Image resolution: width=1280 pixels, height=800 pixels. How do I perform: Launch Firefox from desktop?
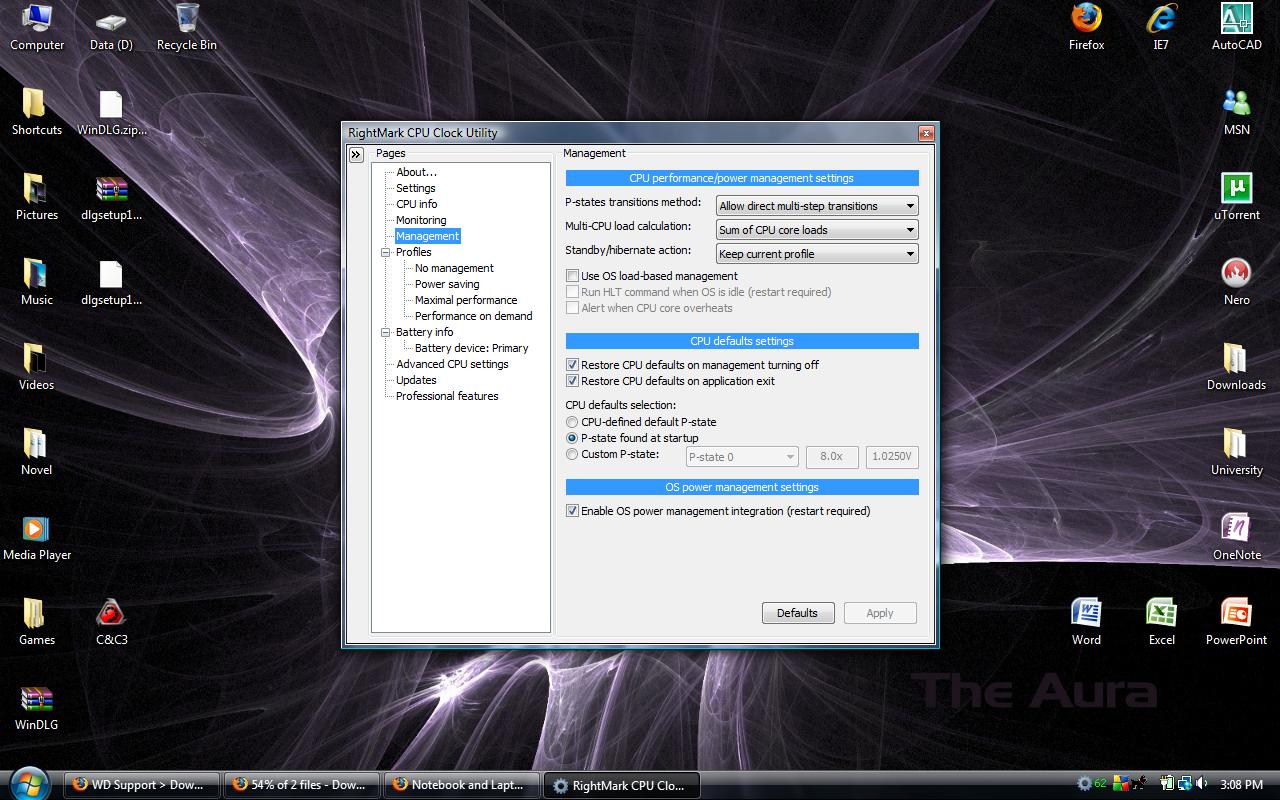point(1086,27)
